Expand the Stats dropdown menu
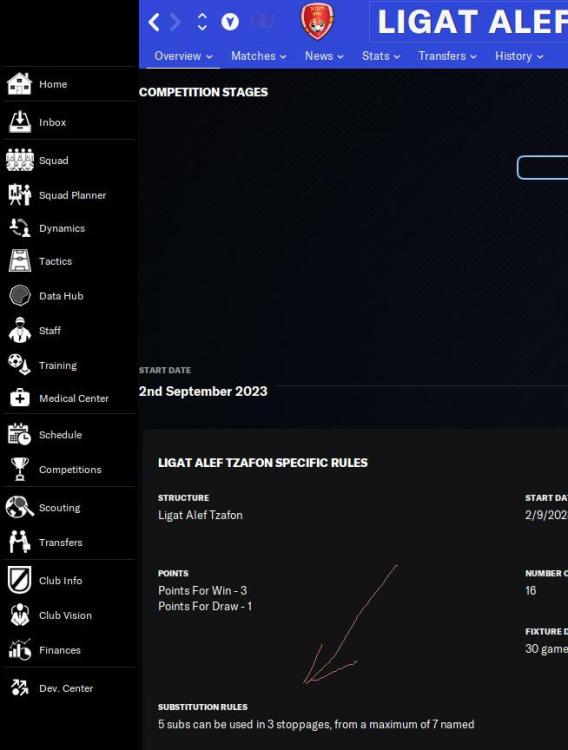The image size is (568, 750). click(381, 56)
